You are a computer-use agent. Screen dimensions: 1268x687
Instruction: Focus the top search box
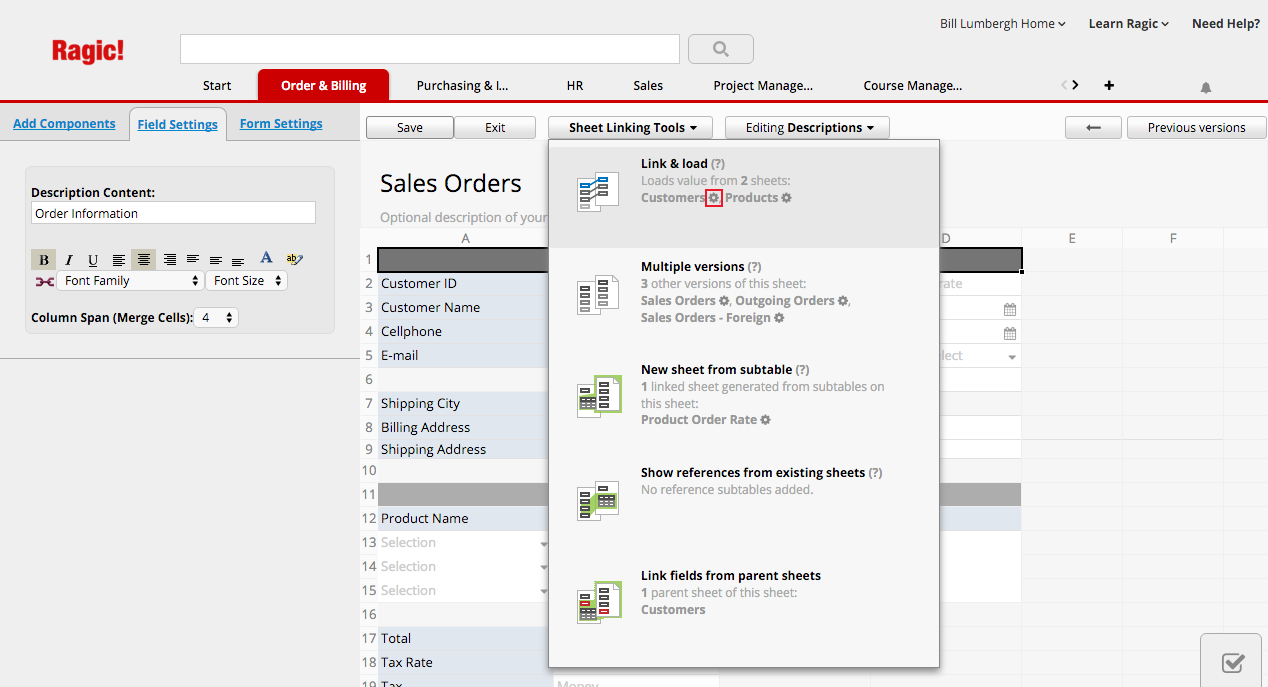point(430,49)
